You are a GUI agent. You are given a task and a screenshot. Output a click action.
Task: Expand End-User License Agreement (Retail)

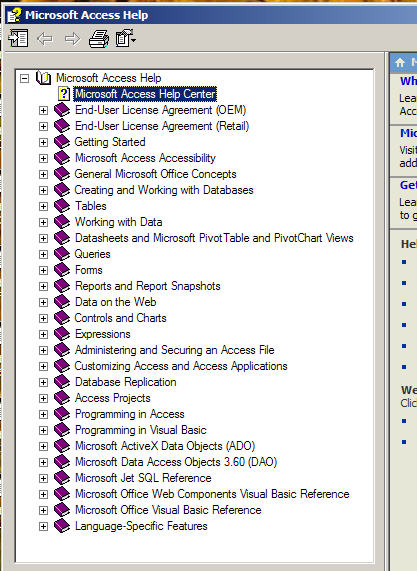tap(43, 126)
